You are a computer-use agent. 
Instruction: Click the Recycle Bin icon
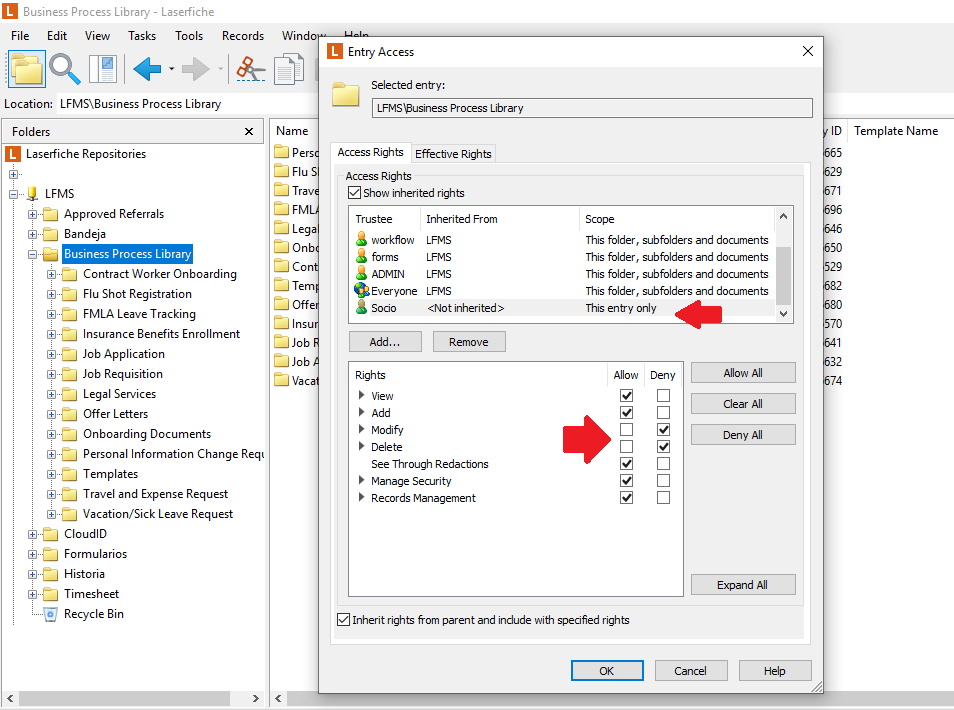click(51, 614)
